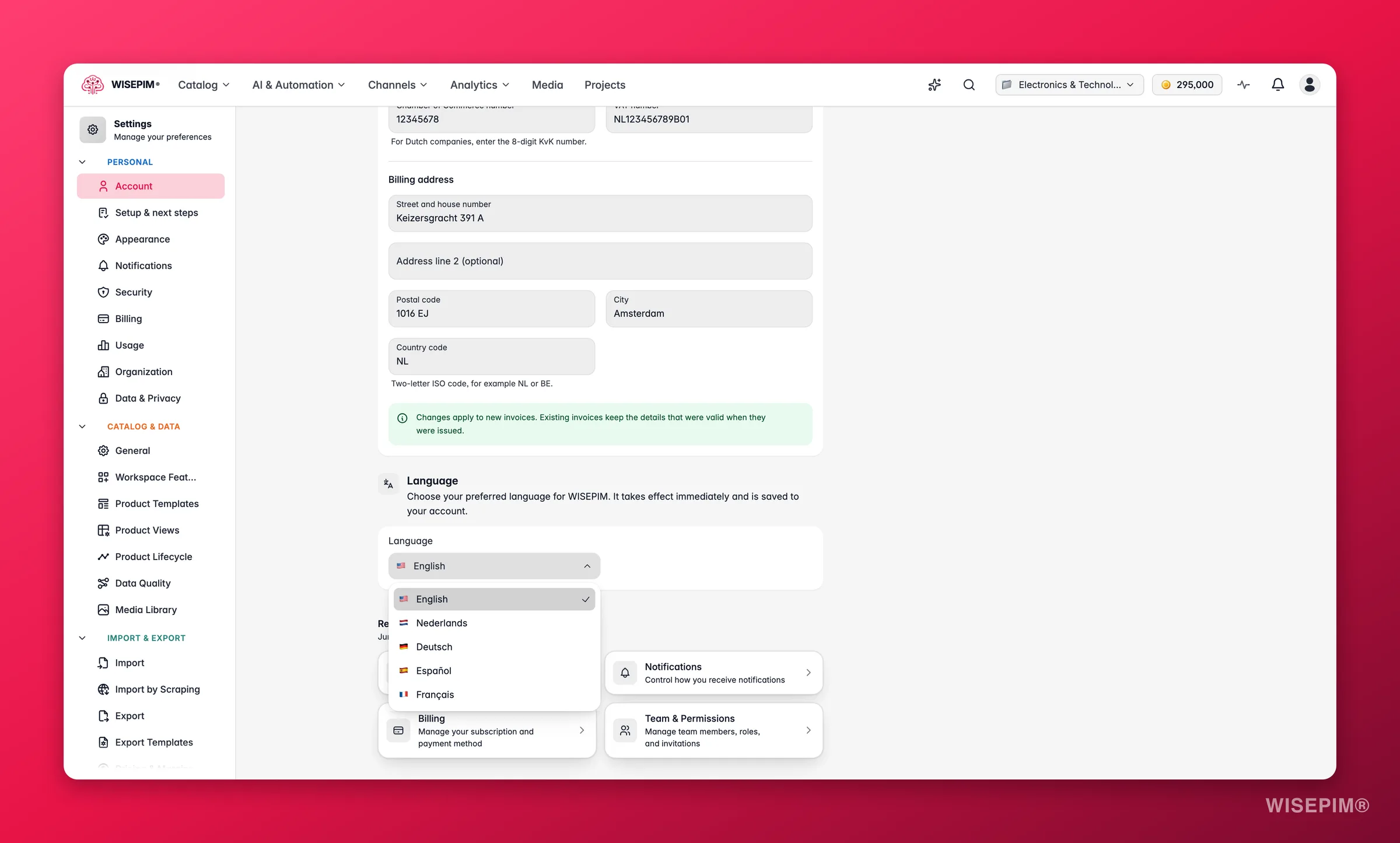
Task: Click the Product Views table icon
Action: [103, 530]
